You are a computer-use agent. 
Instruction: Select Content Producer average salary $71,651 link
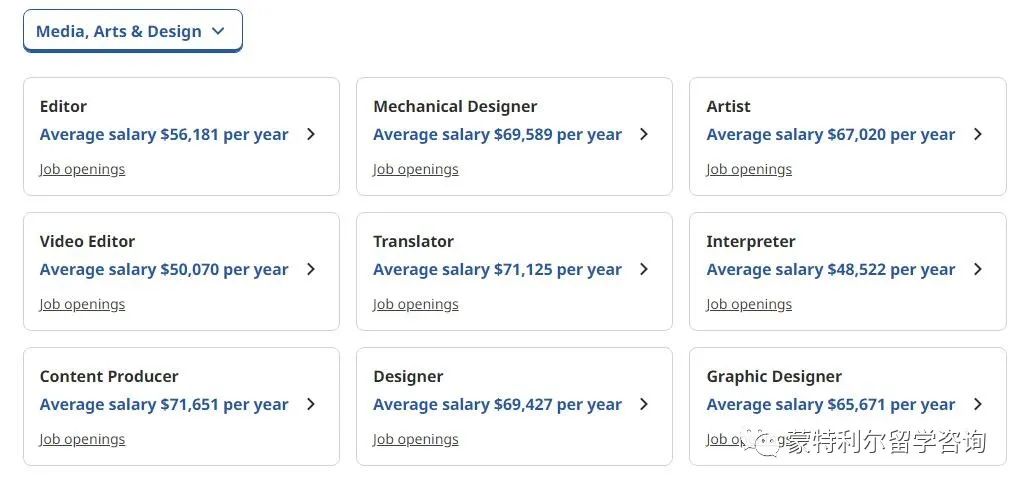[164, 405]
